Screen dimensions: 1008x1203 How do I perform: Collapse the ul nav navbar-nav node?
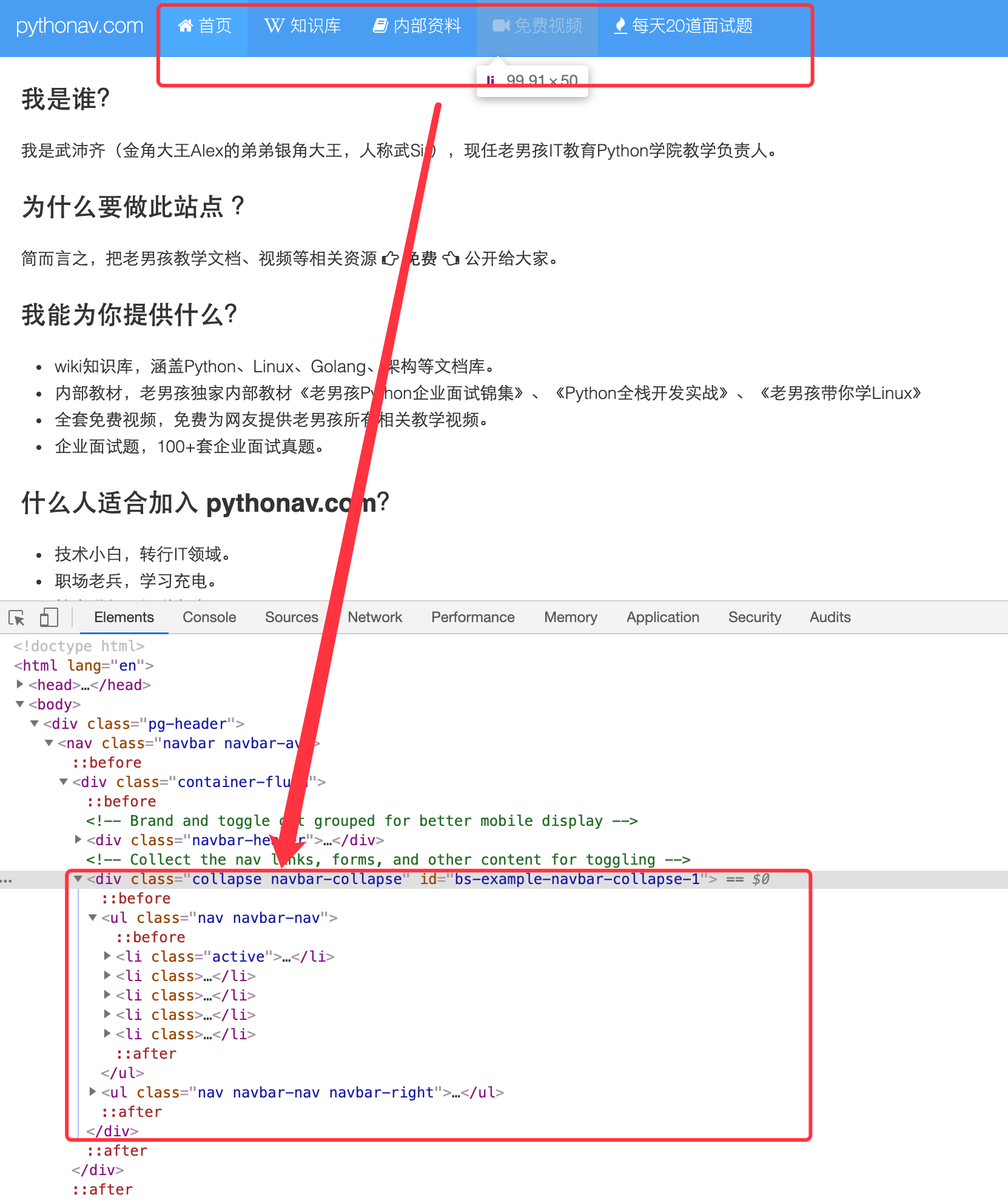click(93, 917)
